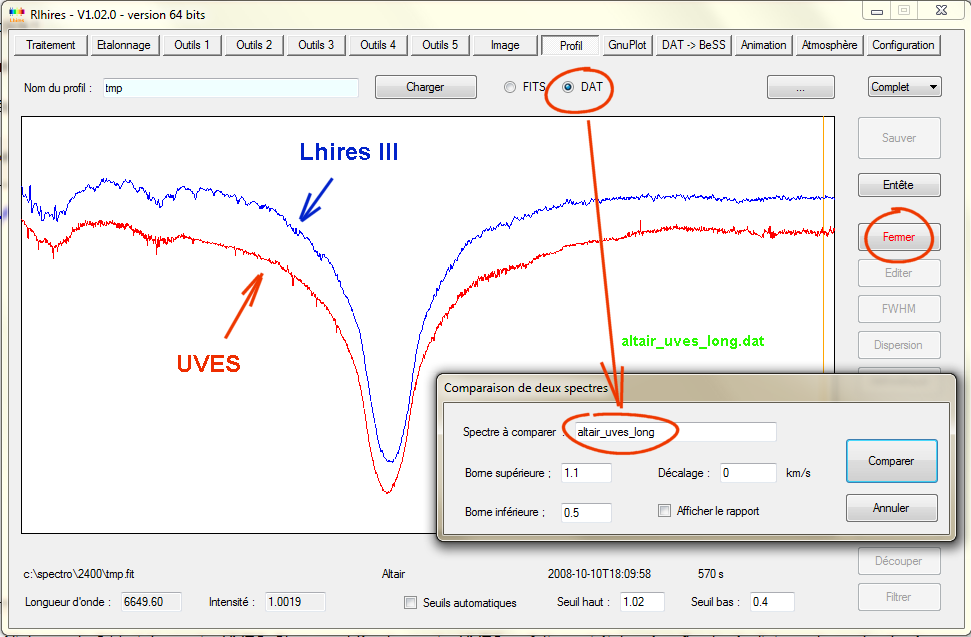The width and height of the screenshot is (971, 637).
Task: Click the browse "..." button
Action: 801,87
